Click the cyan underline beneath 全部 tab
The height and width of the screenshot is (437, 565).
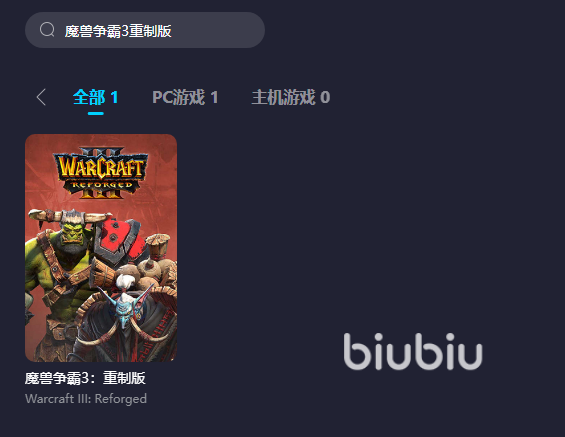click(95, 113)
